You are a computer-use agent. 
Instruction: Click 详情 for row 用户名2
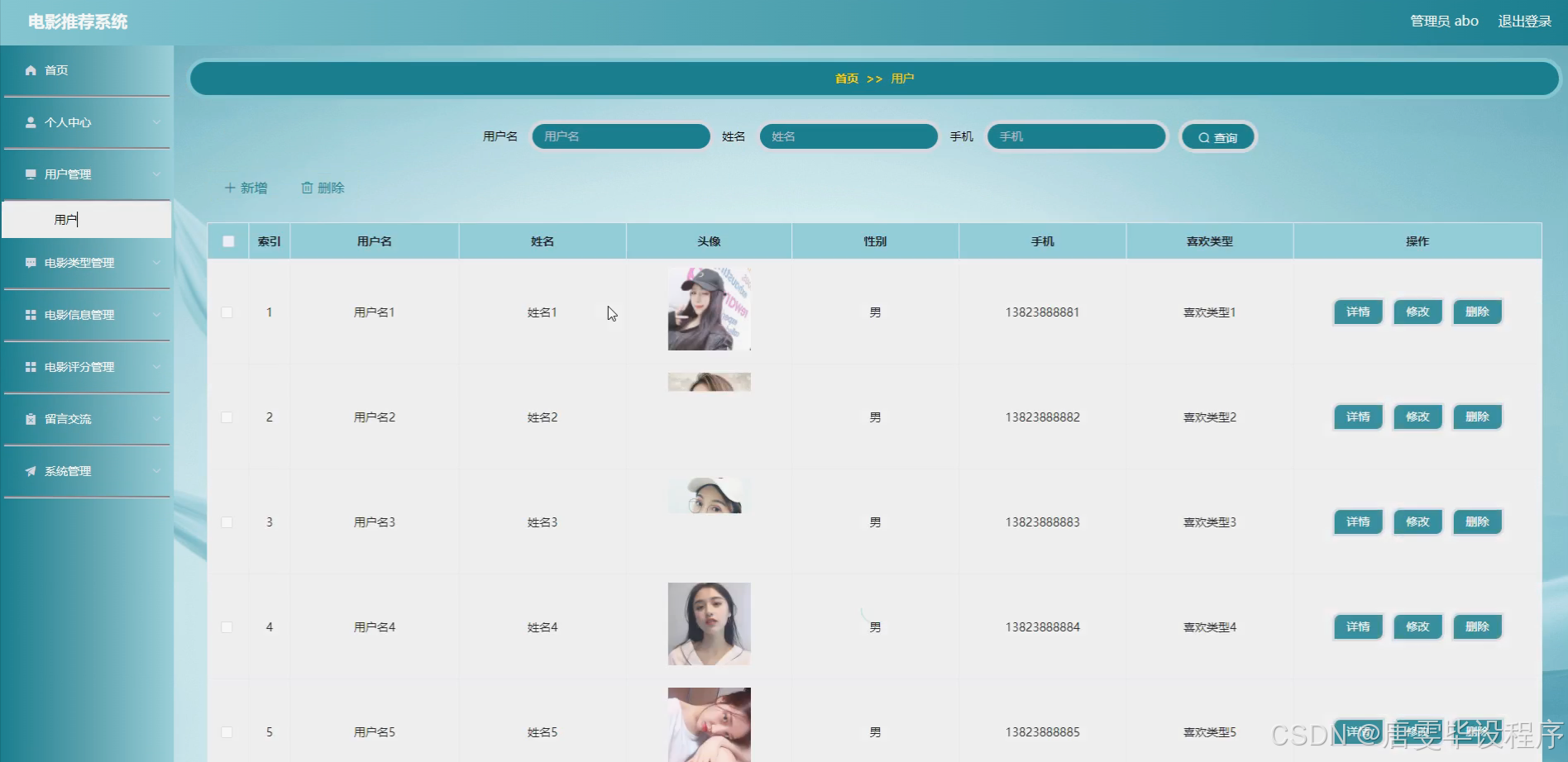pyautogui.click(x=1358, y=417)
